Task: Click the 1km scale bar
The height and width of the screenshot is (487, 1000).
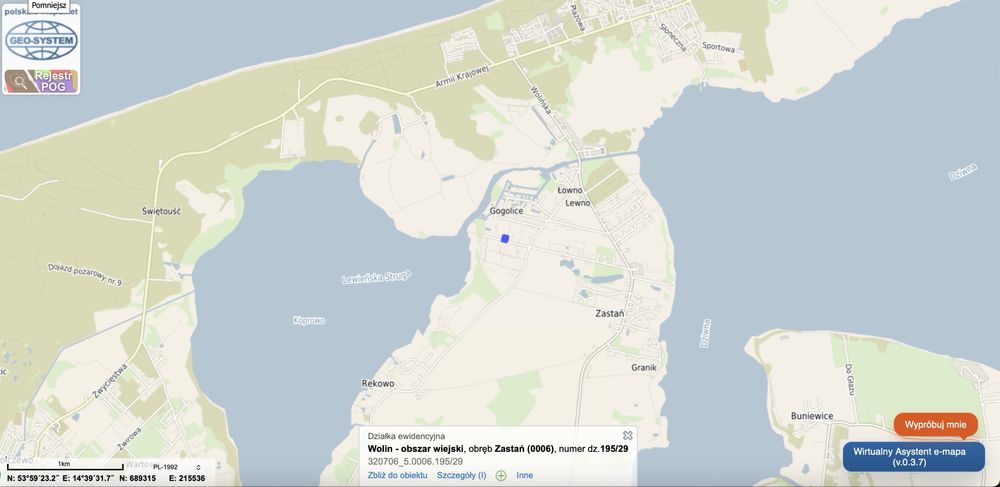Action: (x=65, y=466)
